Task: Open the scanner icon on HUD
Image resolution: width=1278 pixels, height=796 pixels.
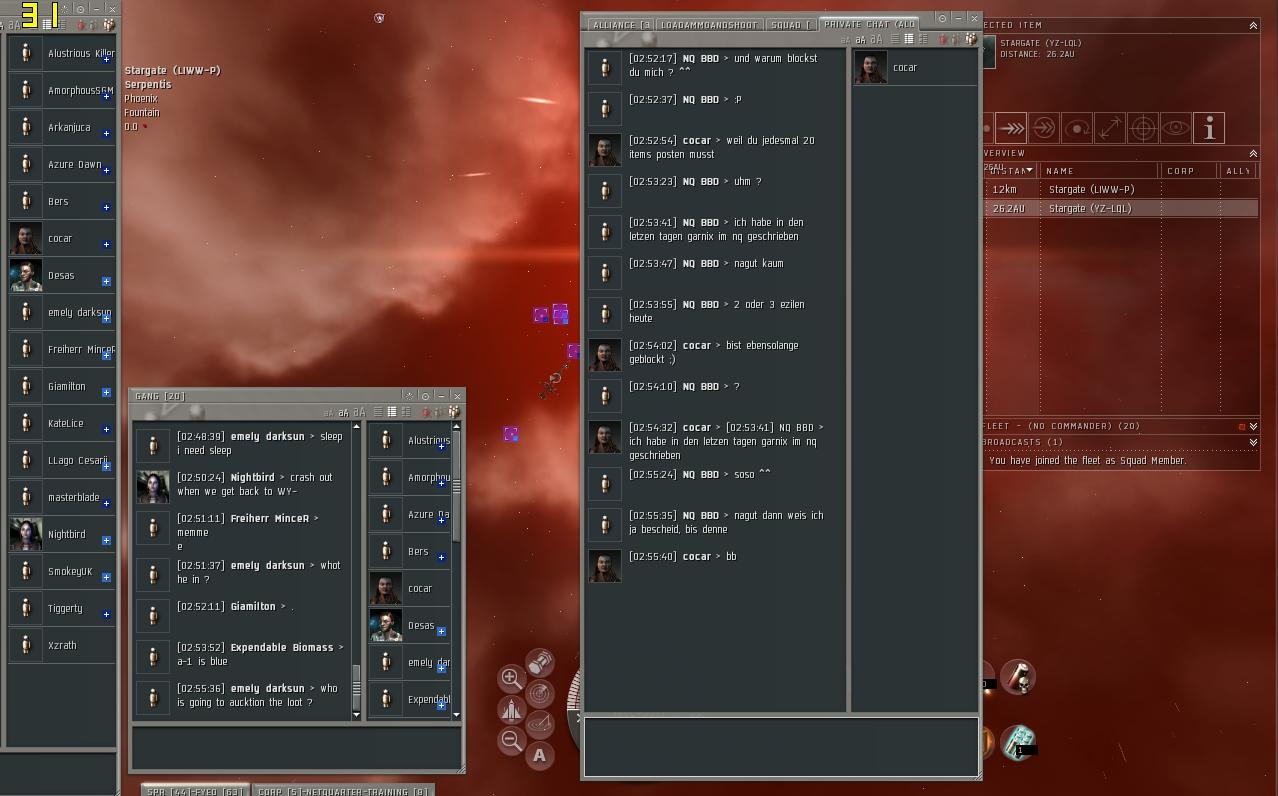Action: tap(540, 693)
